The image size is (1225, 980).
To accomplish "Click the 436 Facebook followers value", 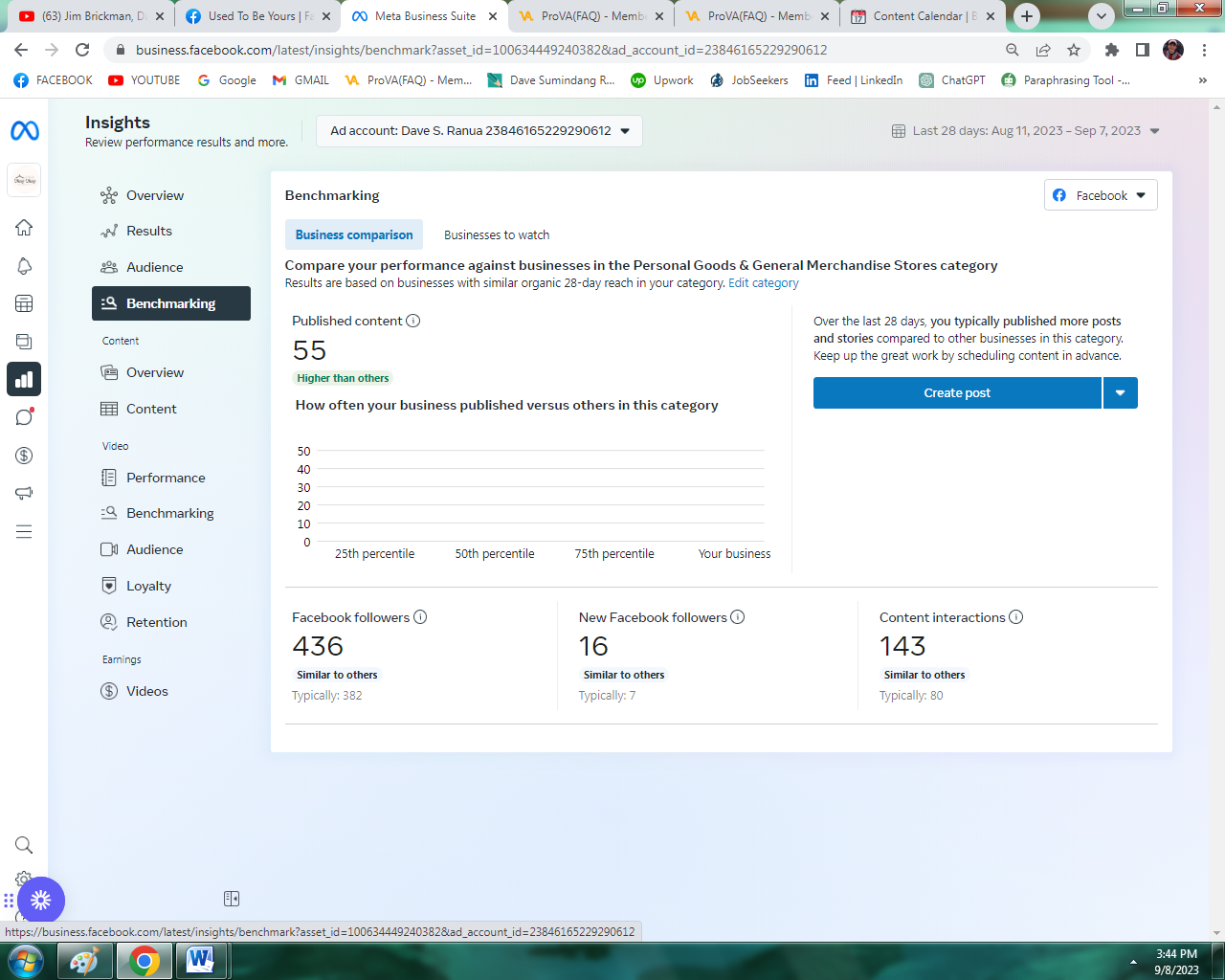I will click(318, 647).
